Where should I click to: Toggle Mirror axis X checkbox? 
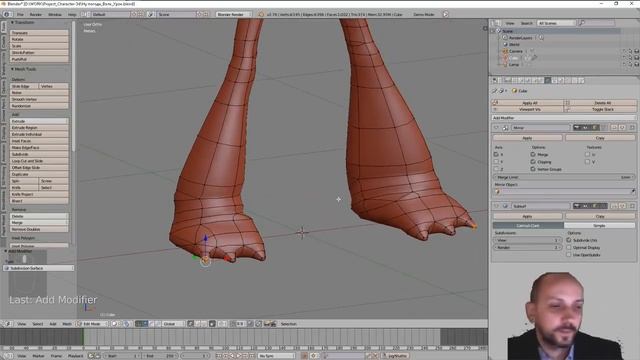tap(496, 154)
